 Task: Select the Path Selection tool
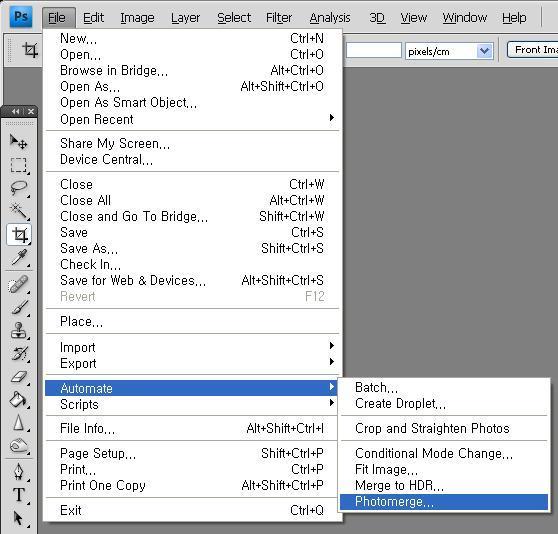(18, 518)
